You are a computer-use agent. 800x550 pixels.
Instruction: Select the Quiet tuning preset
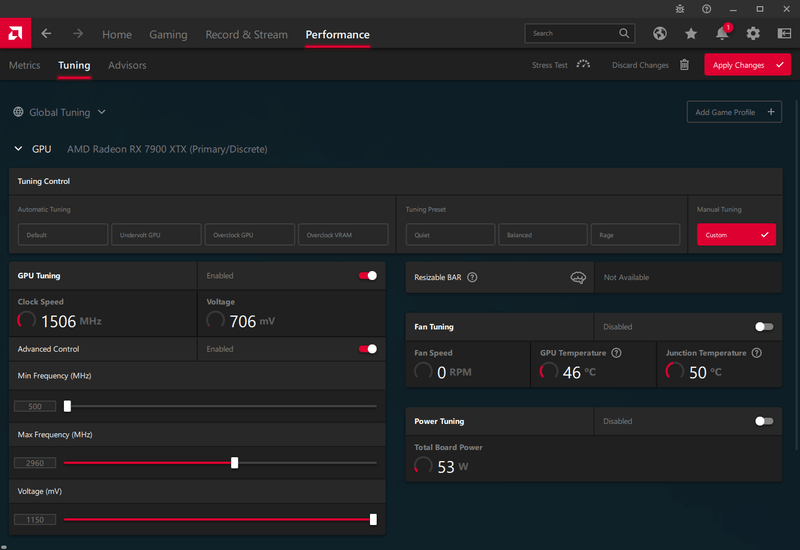point(451,235)
